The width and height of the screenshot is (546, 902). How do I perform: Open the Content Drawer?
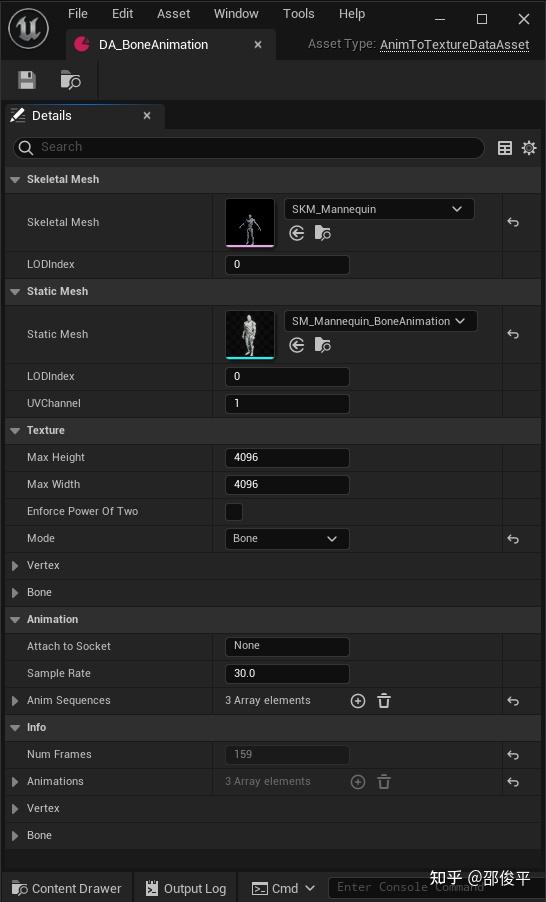[67, 889]
